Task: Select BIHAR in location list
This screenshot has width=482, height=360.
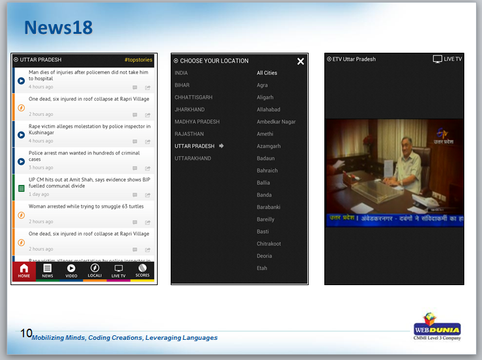Action: [182, 85]
